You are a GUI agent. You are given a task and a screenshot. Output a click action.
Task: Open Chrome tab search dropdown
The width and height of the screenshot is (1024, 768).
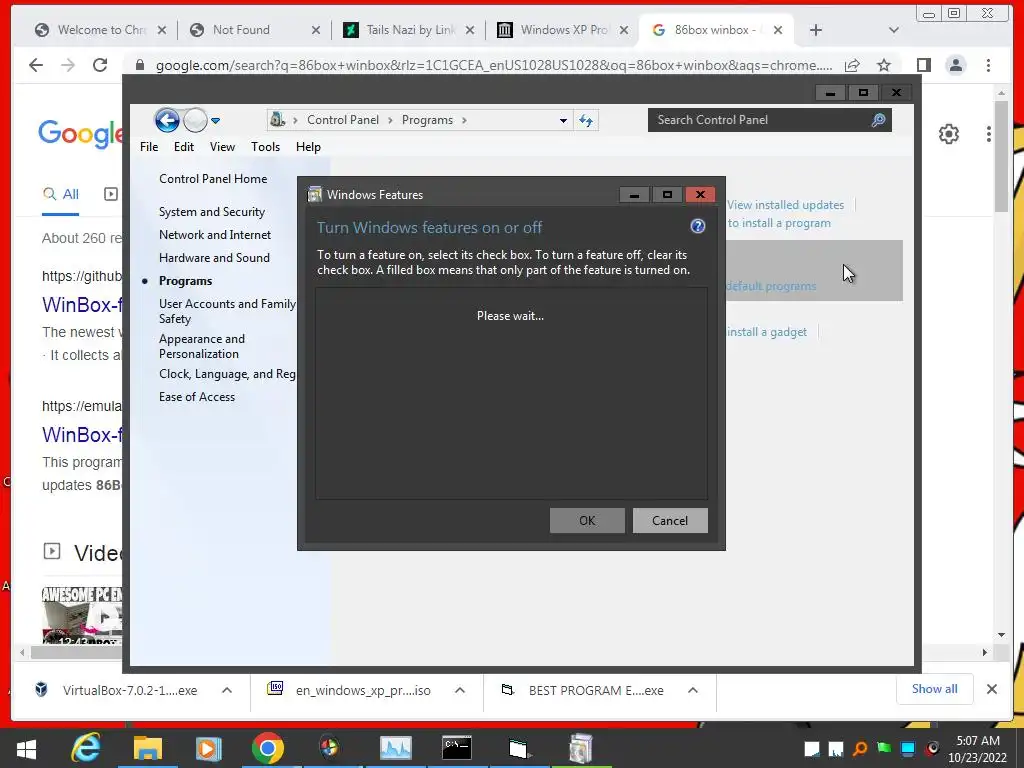[894, 30]
